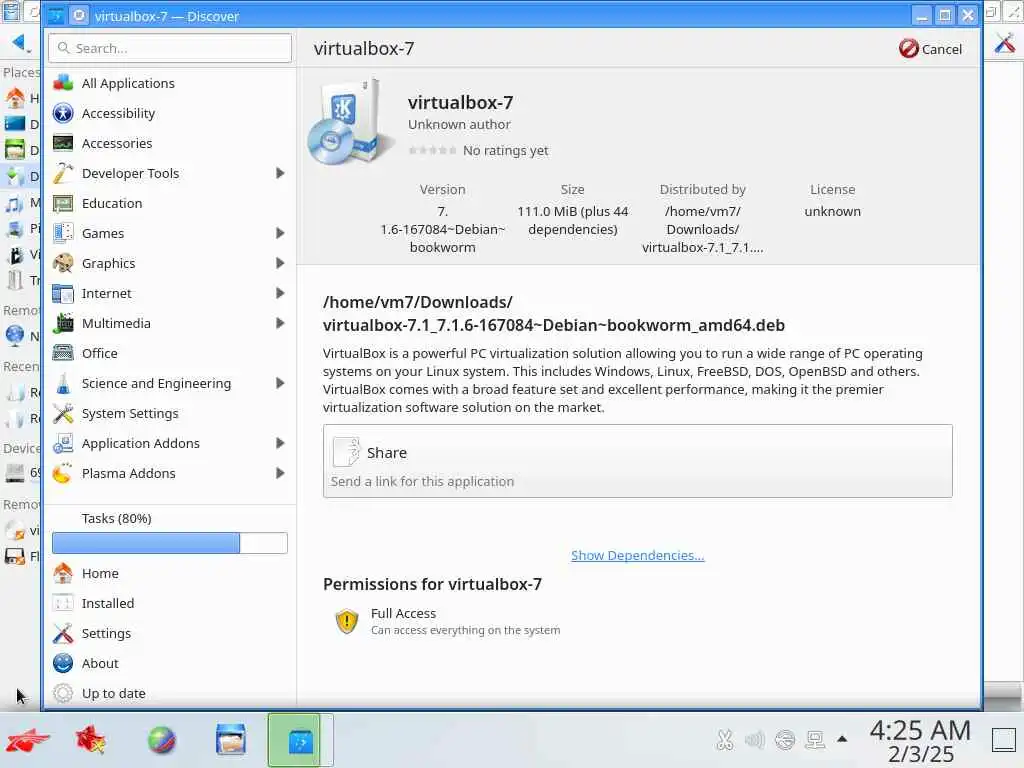Click the About section icon
1024x768 pixels.
(63, 664)
